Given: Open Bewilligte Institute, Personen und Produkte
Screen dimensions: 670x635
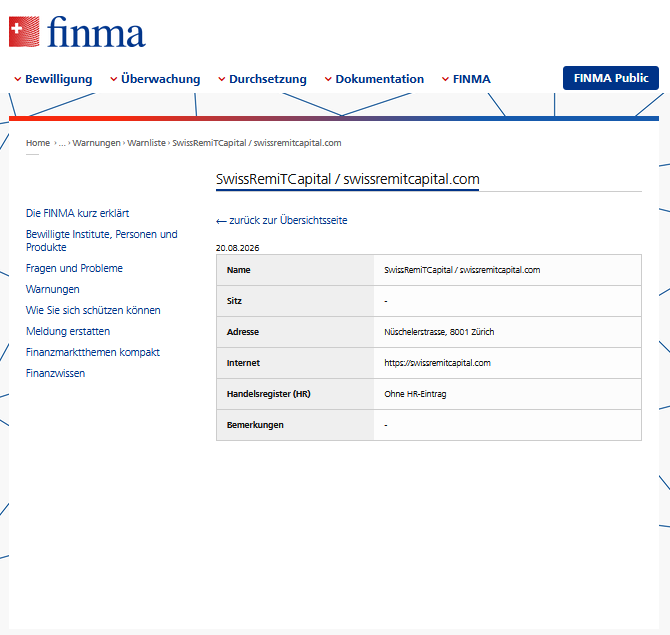Looking at the screenshot, I should (102, 241).
